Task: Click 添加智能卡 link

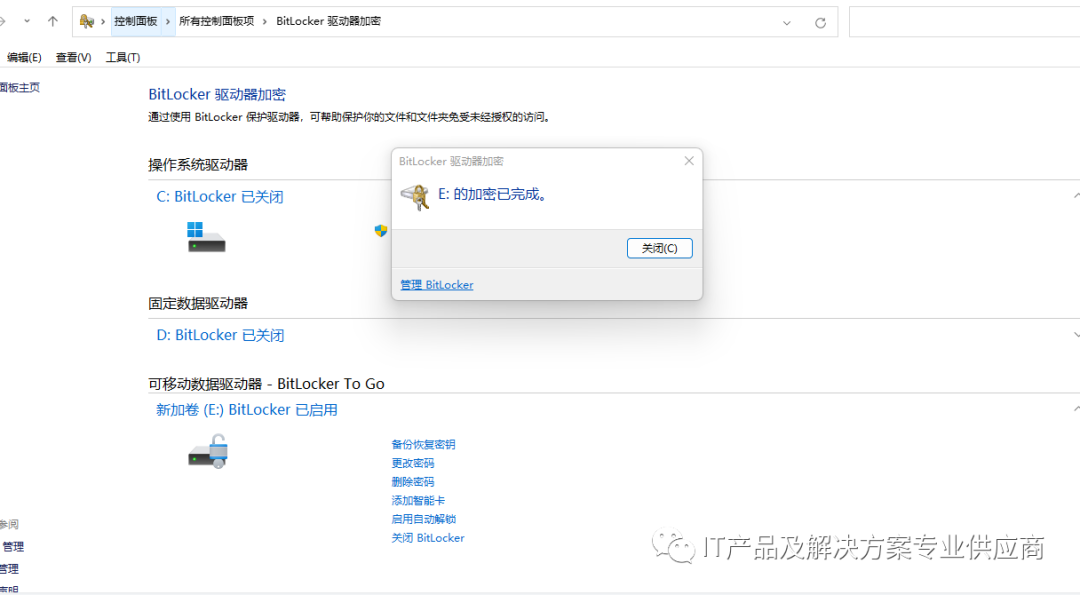Action: [x=418, y=500]
